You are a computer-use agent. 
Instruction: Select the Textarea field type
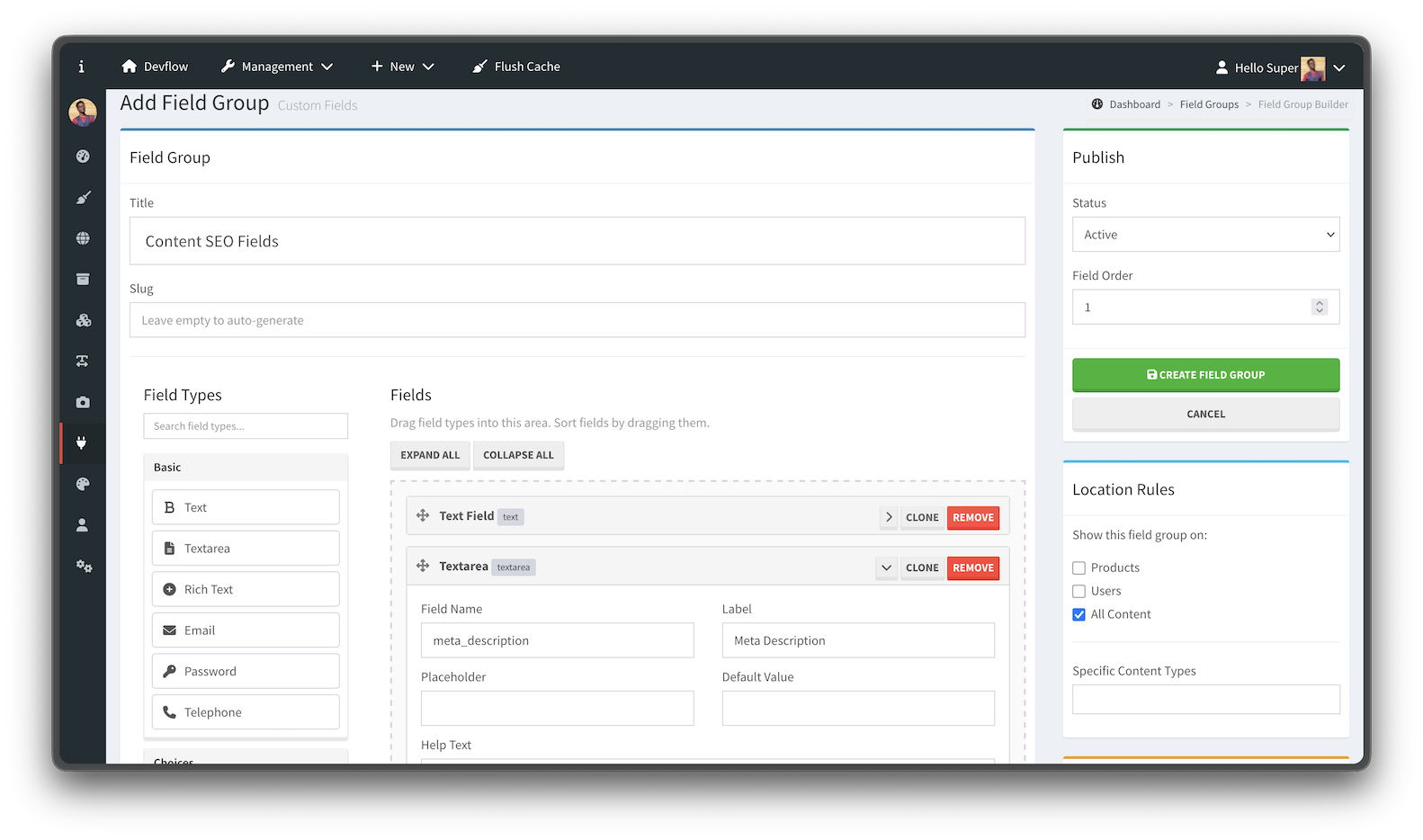pos(246,549)
